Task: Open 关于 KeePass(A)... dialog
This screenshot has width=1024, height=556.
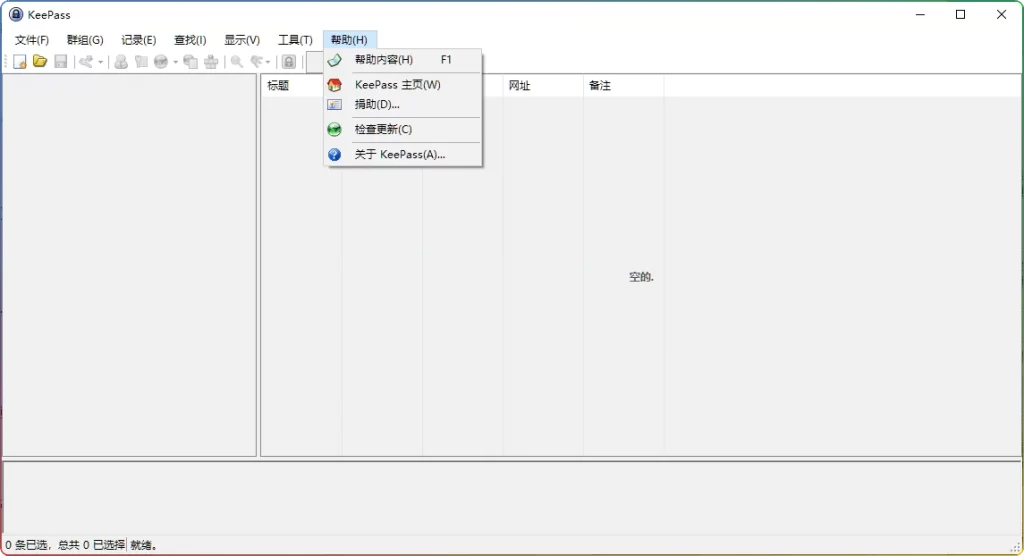Action: click(x=403, y=155)
